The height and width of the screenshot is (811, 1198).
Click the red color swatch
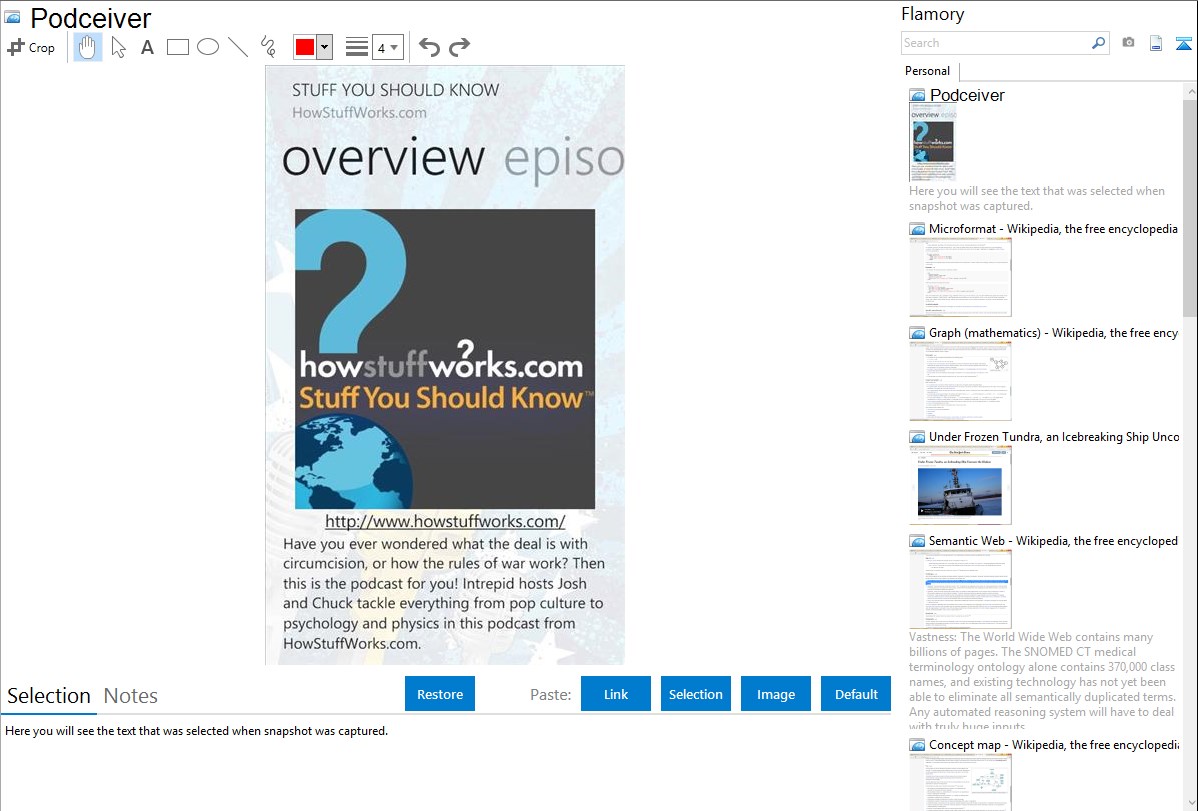pyautogui.click(x=305, y=47)
